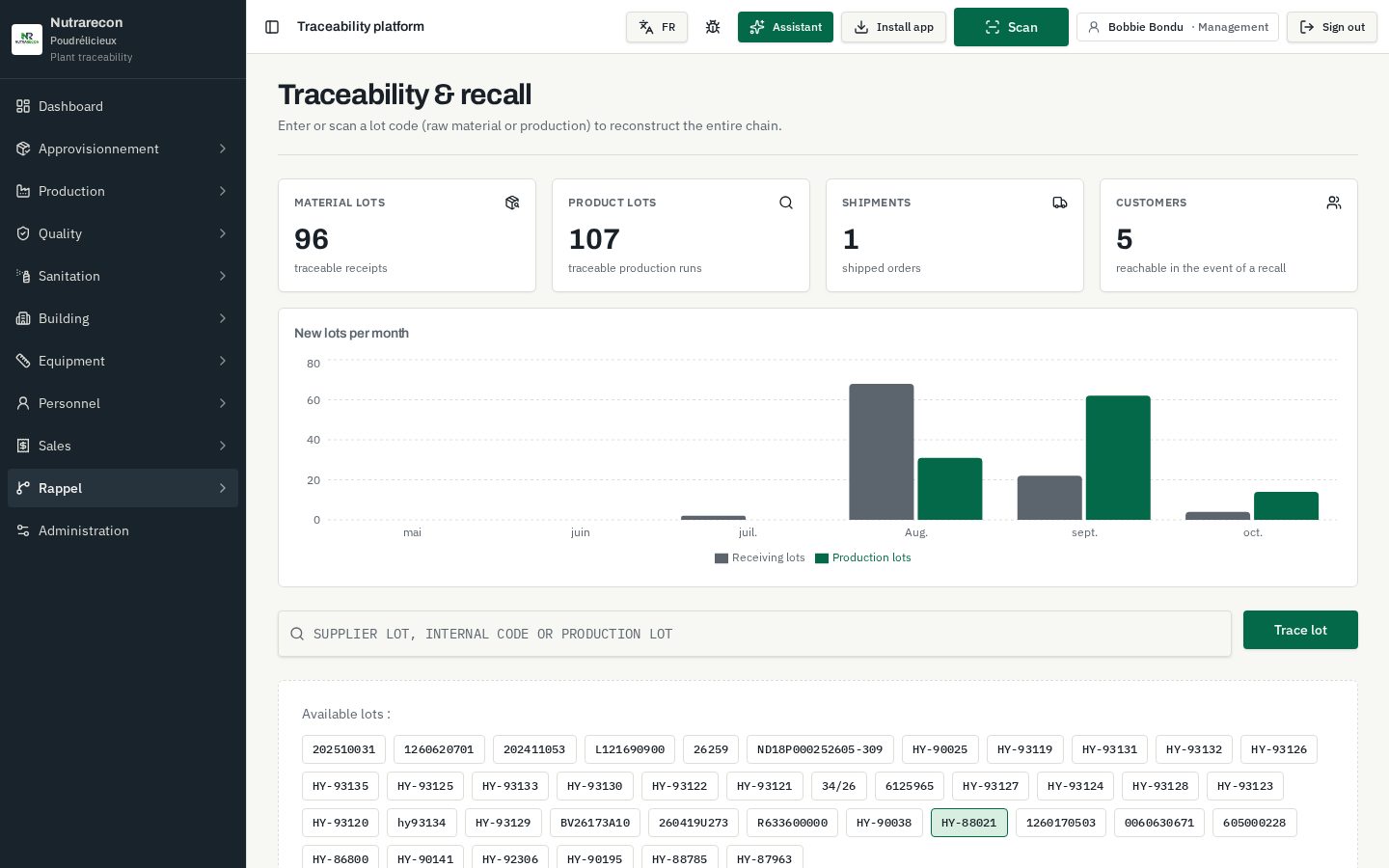The height and width of the screenshot is (868, 1389).
Task: Open the Assistant button
Action: click(785, 27)
